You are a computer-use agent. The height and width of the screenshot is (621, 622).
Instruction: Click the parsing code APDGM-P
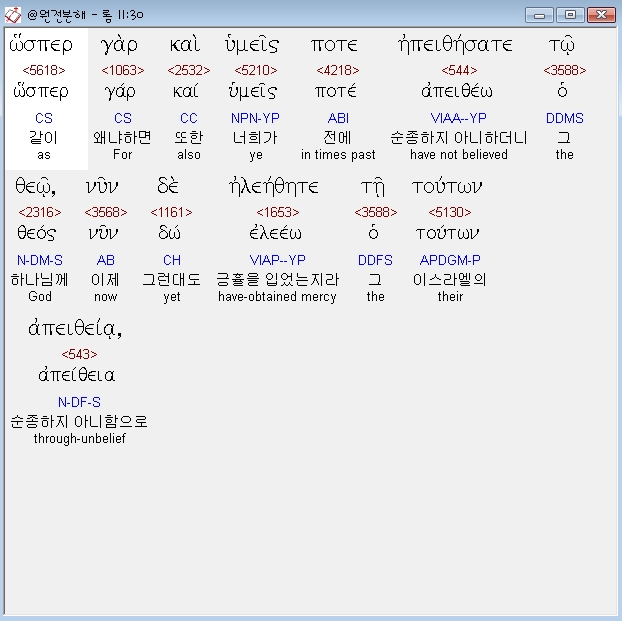(450, 260)
